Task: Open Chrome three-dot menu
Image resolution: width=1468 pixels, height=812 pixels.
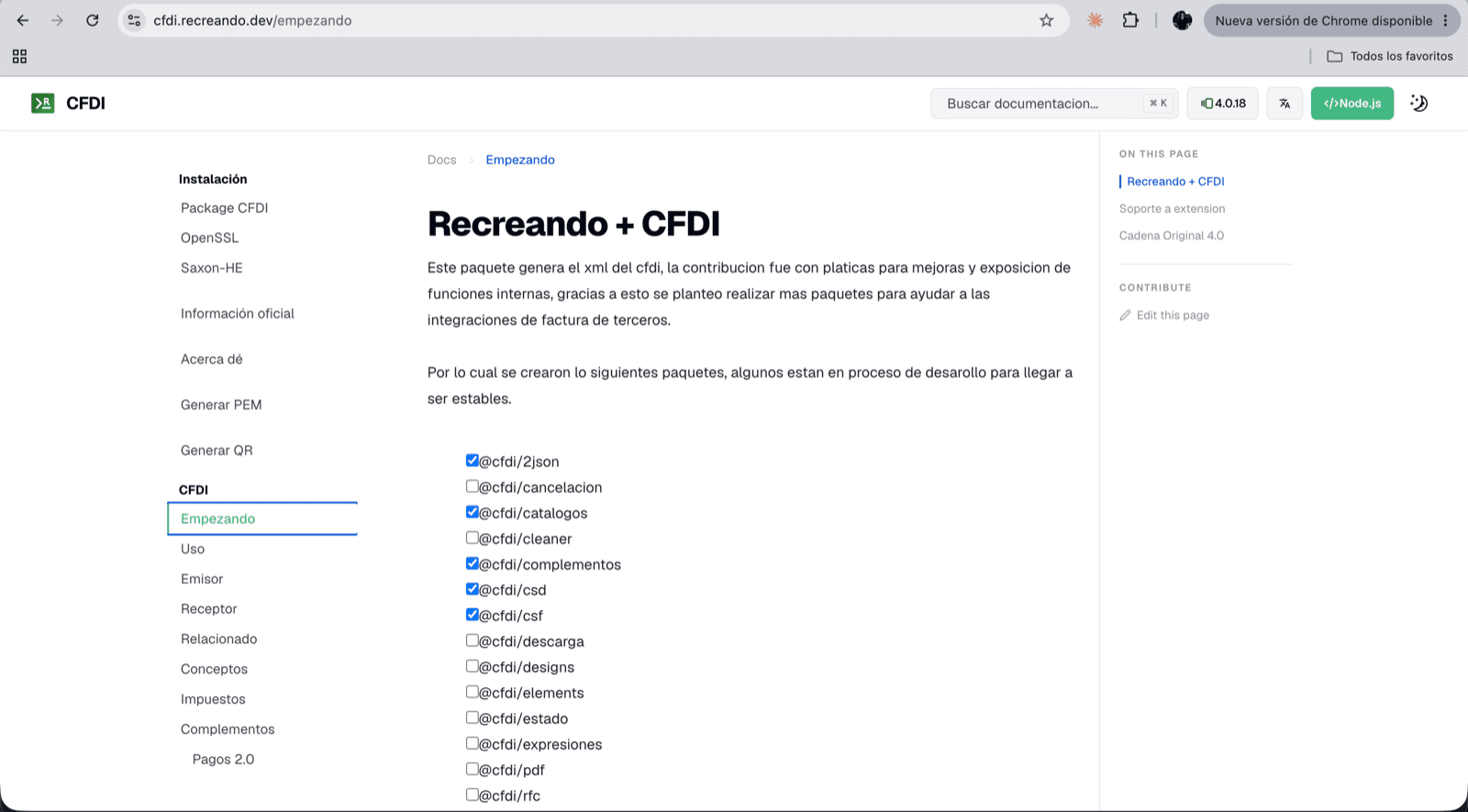Action: click(x=1445, y=20)
